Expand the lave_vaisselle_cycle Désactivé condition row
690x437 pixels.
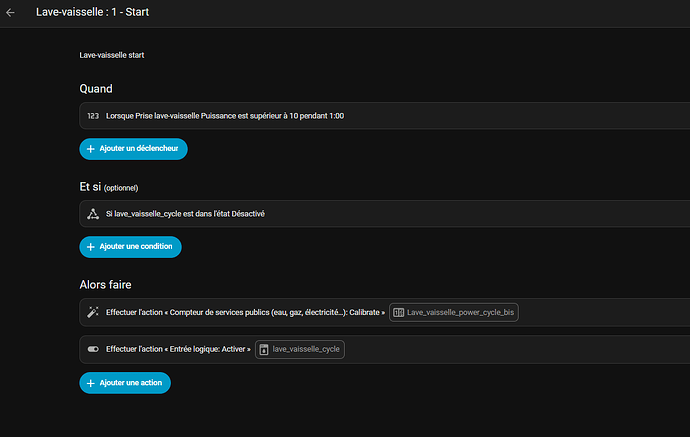point(385,214)
